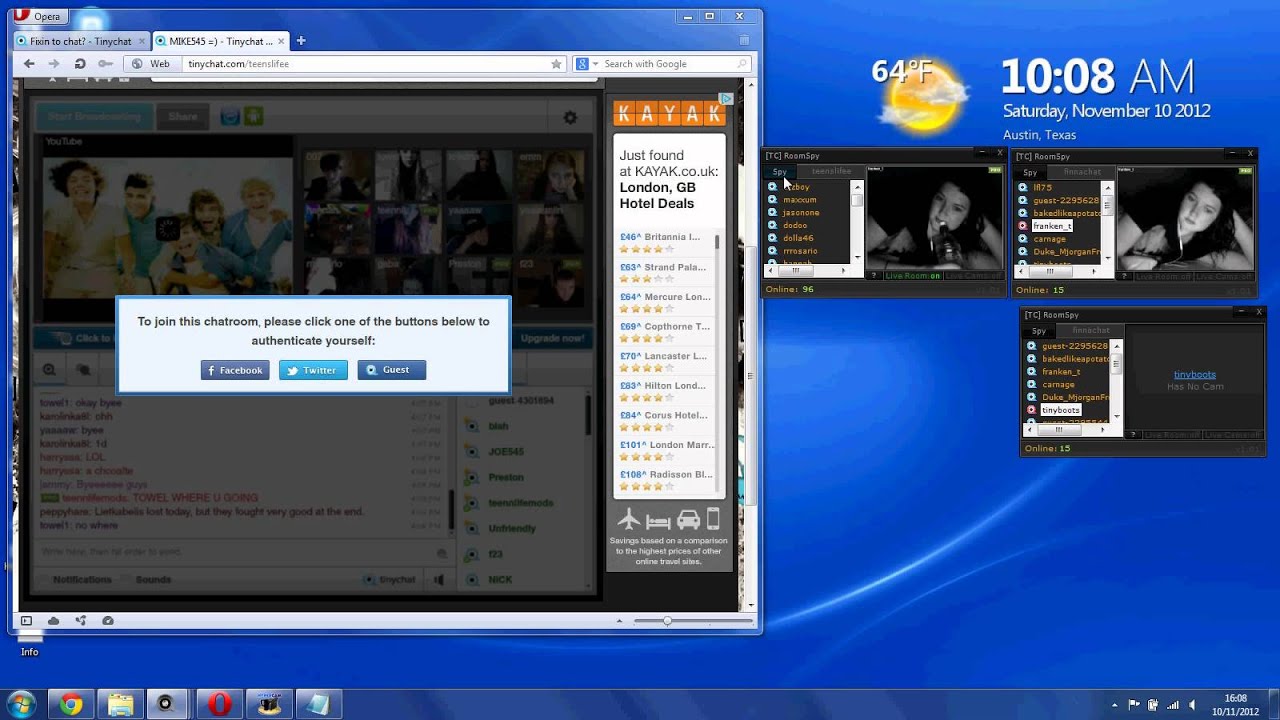Open taskbar clock showing 16:08

point(1236,704)
